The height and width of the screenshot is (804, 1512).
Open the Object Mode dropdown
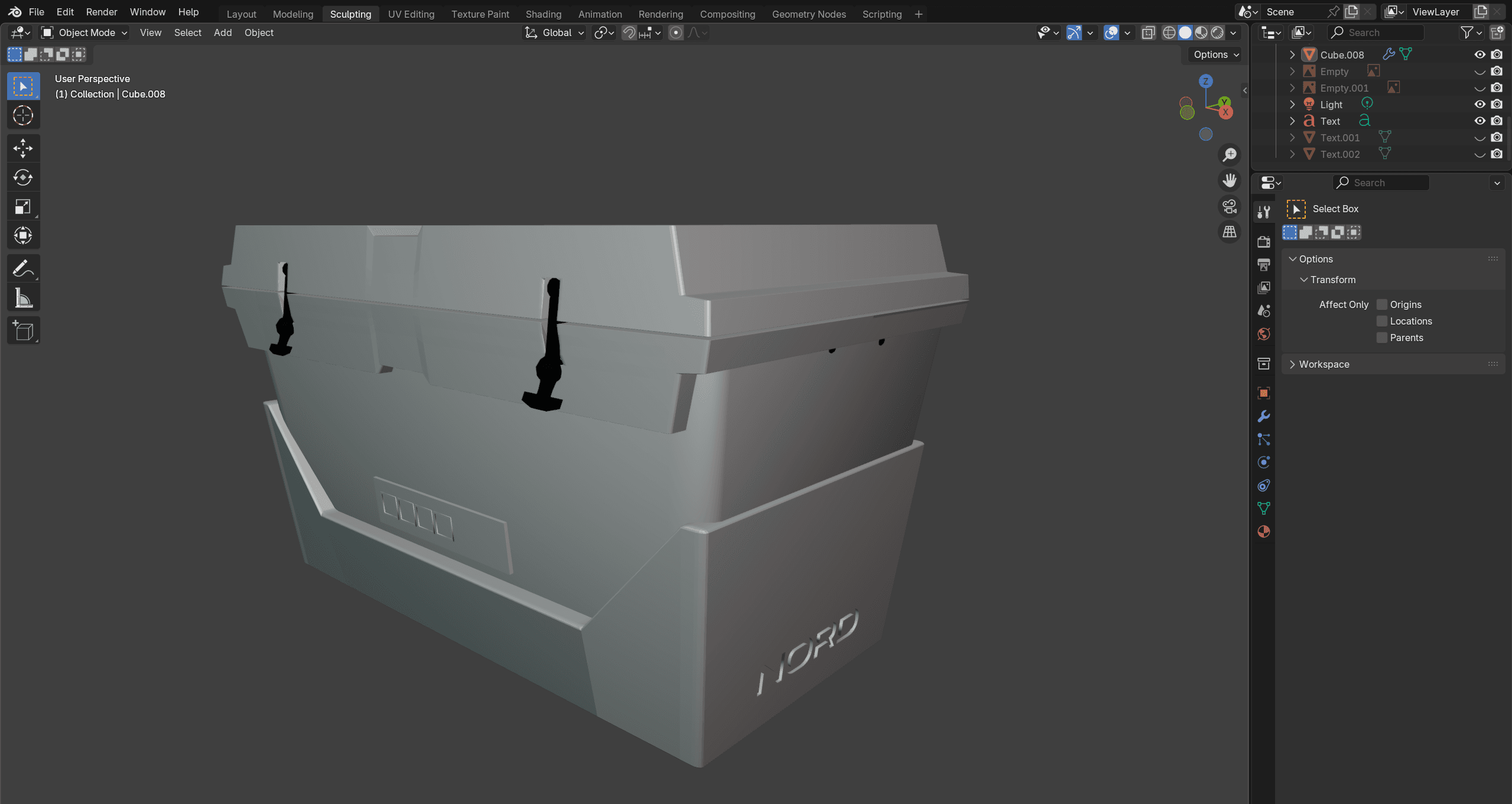tap(84, 33)
